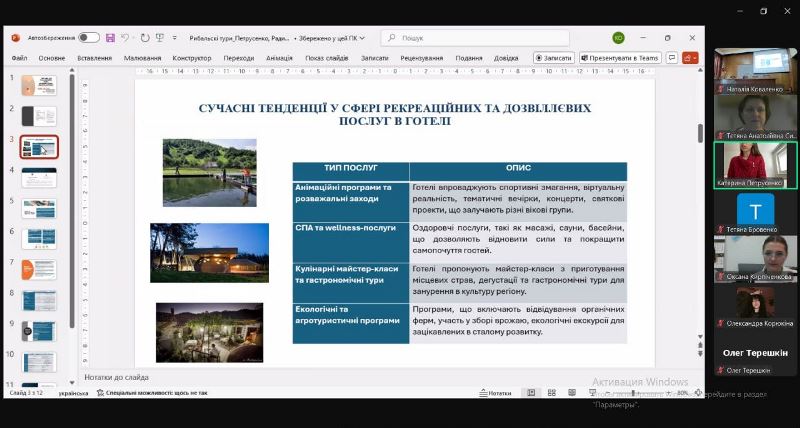Switch to the Анімація ribbon tab
The image size is (800, 428).
point(279,58)
